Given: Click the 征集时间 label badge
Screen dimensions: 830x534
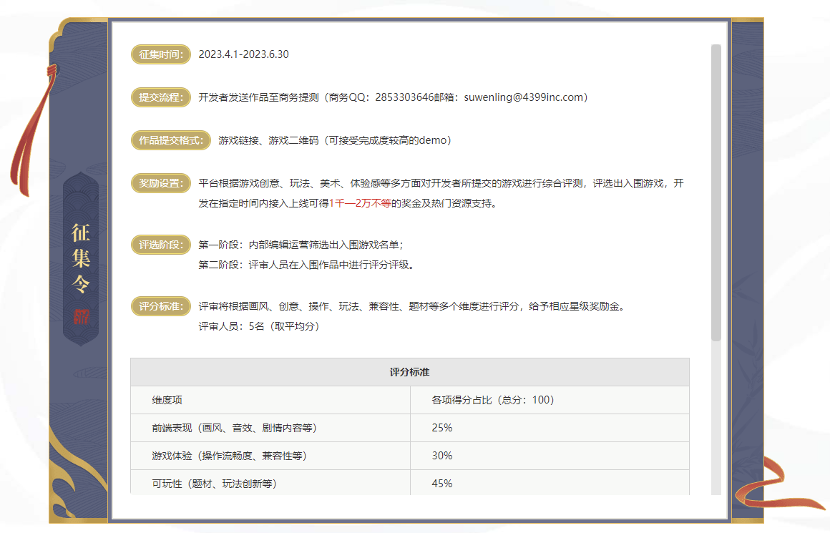Looking at the screenshot, I should 160,54.
